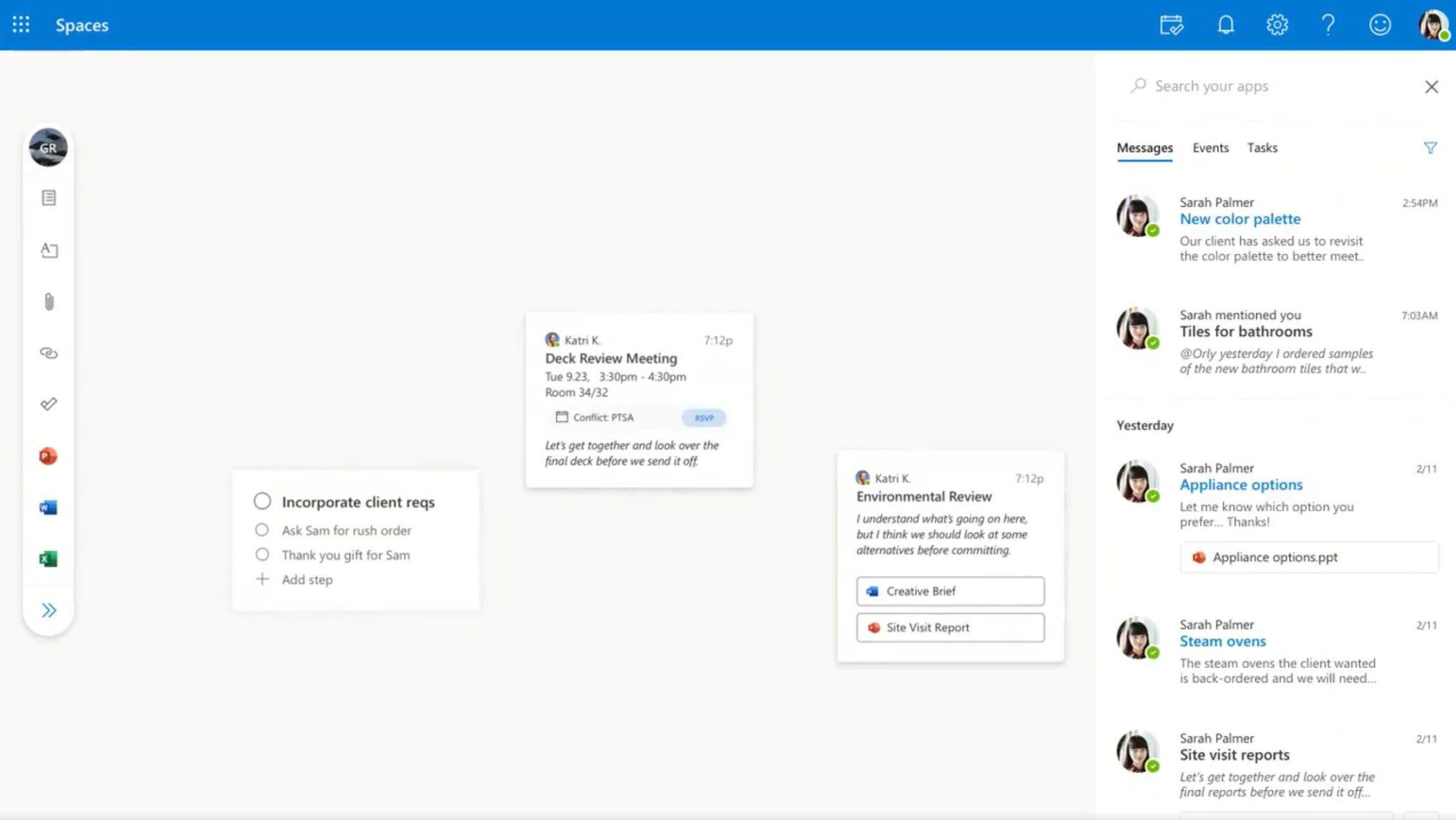Check off Thank you gift for Sam
Image resolution: width=1456 pixels, height=820 pixels.
click(x=262, y=554)
